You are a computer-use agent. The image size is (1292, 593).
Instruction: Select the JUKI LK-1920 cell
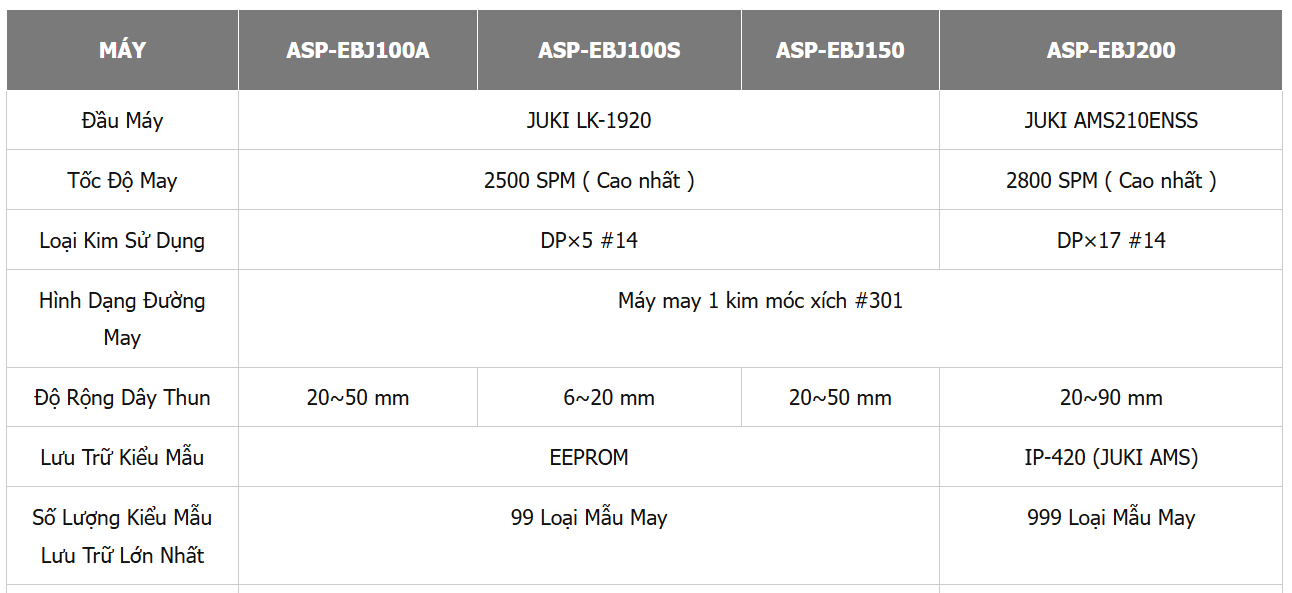pyautogui.click(x=589, y=120)
